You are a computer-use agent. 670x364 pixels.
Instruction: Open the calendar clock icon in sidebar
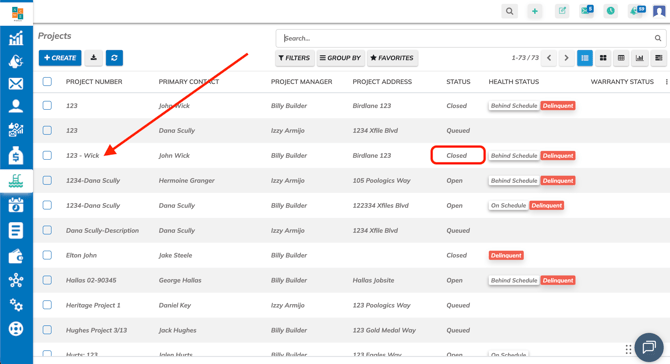(x=16, y=205)
